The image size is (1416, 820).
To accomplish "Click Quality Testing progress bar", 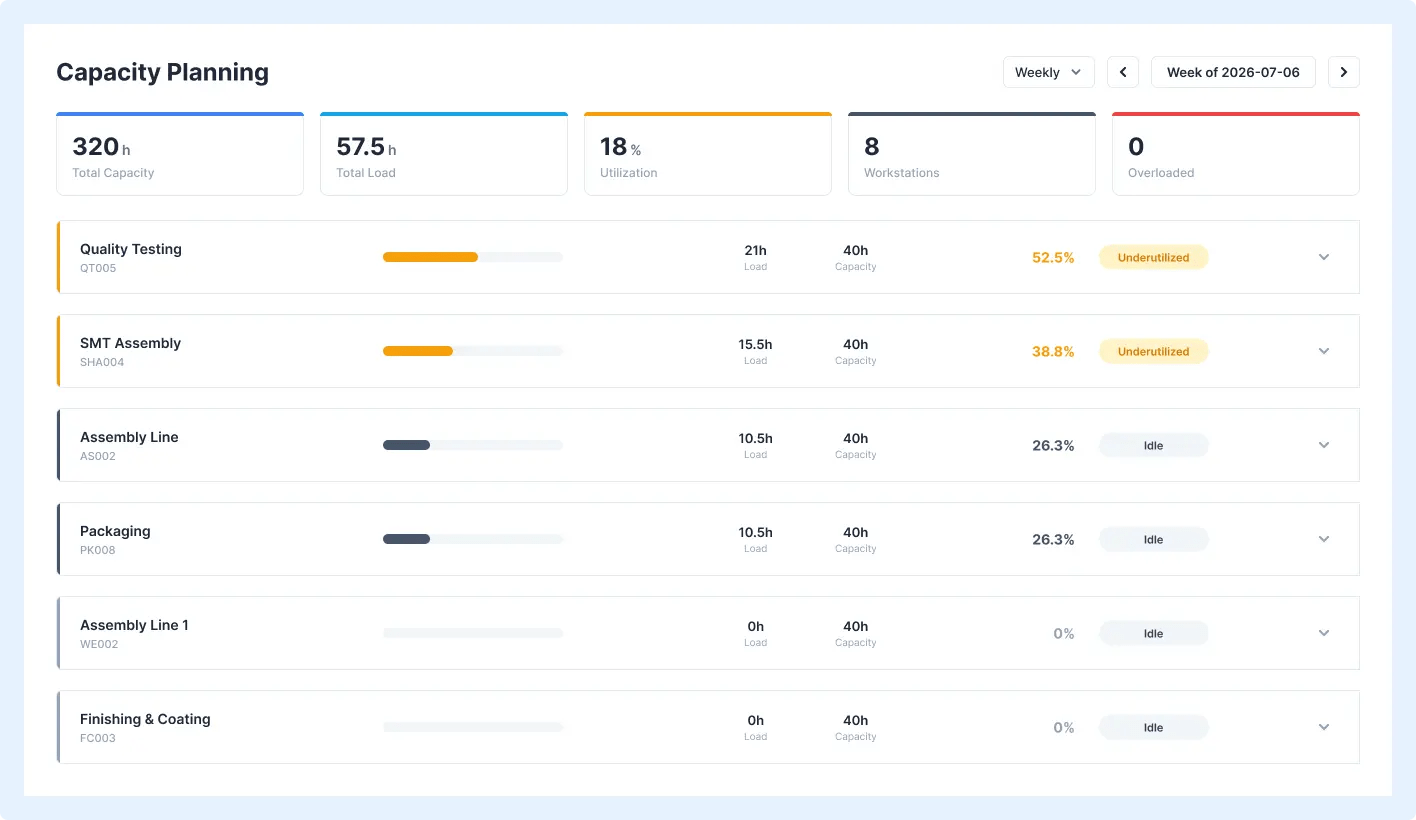I will tap(473, 257).
